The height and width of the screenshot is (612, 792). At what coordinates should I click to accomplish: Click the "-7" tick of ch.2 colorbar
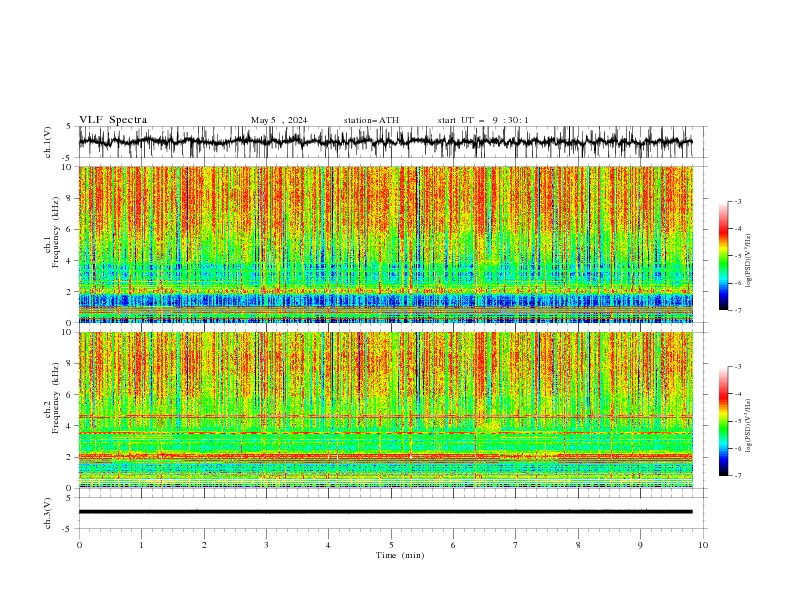point(737,476)
